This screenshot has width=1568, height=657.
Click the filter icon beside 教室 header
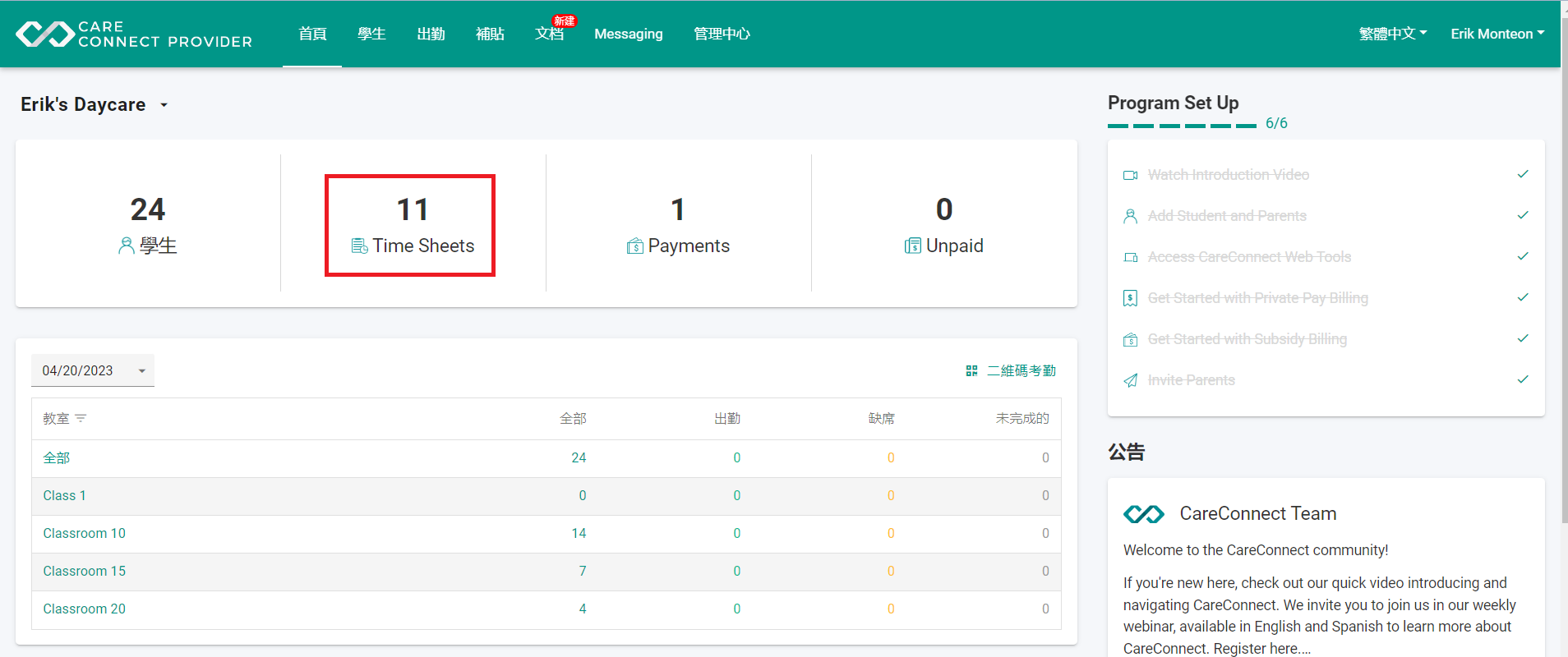(81, 419)
